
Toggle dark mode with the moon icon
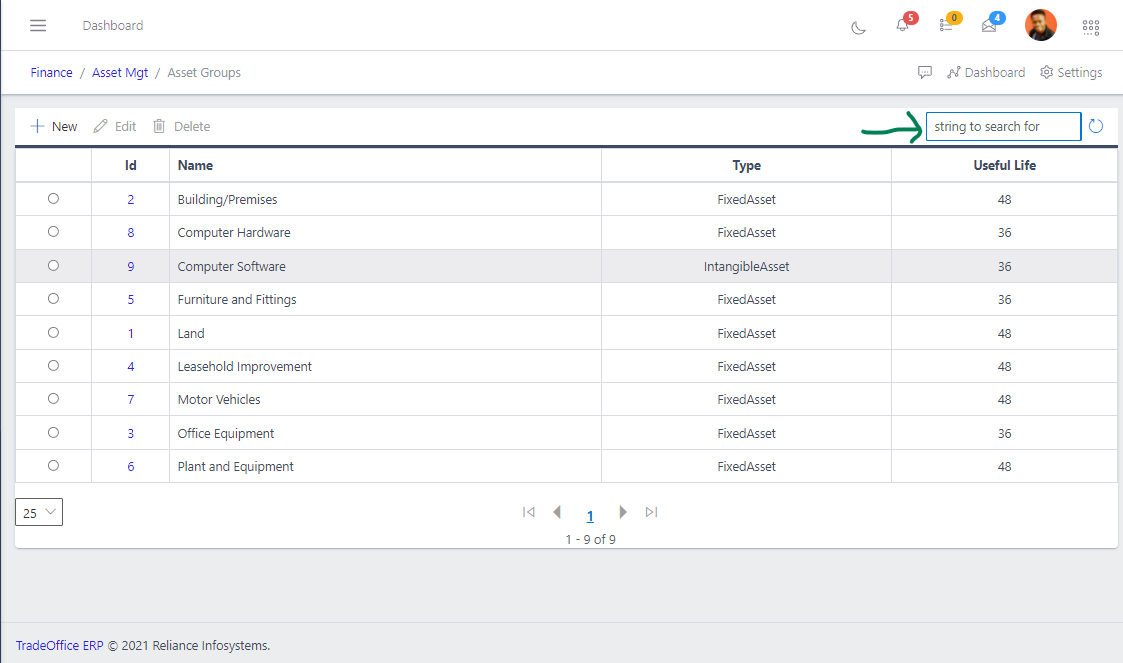coord(858,27)
